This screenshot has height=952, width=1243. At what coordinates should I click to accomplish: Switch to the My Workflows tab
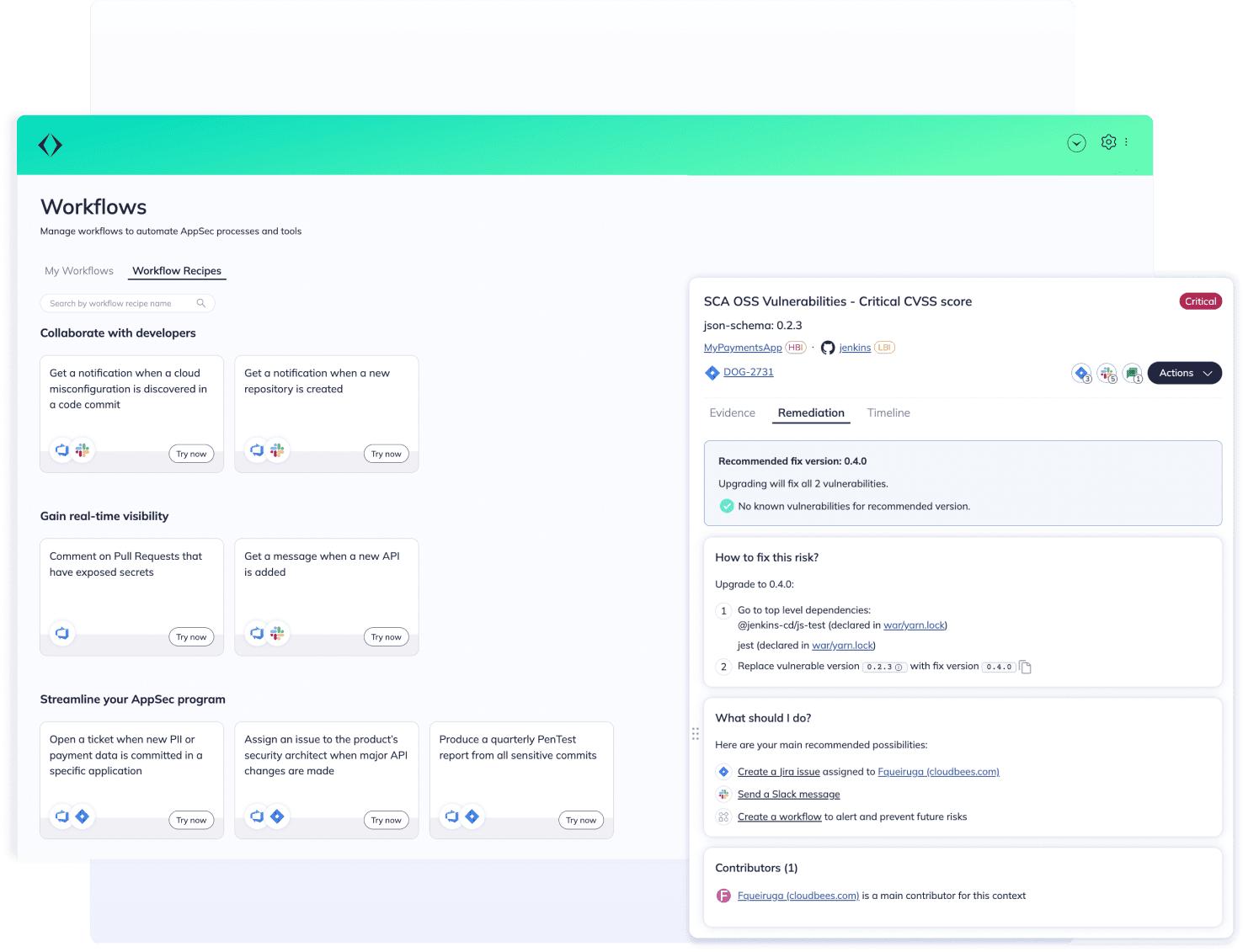coord(79,271)
